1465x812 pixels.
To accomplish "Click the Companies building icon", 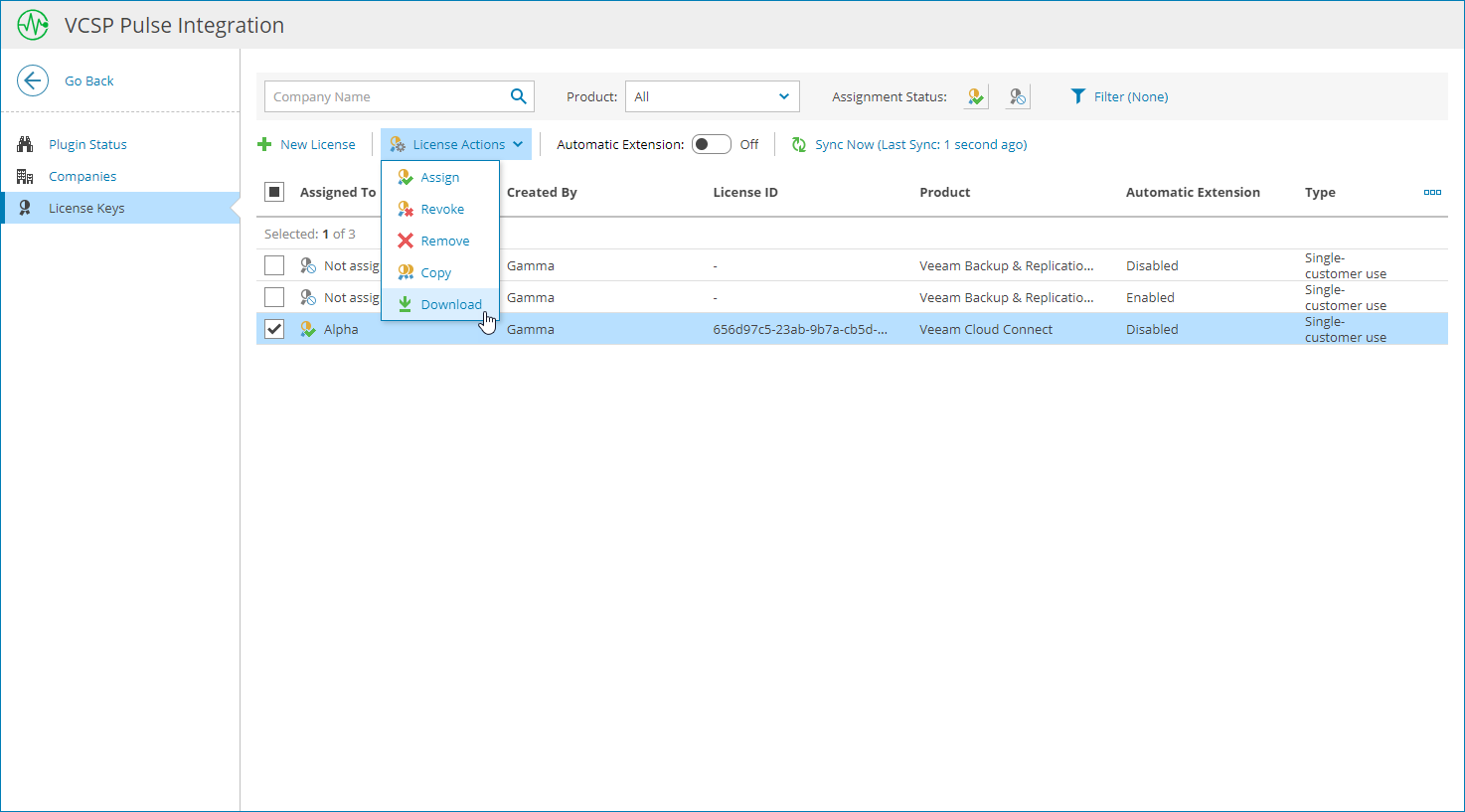I will coord(26,176).
